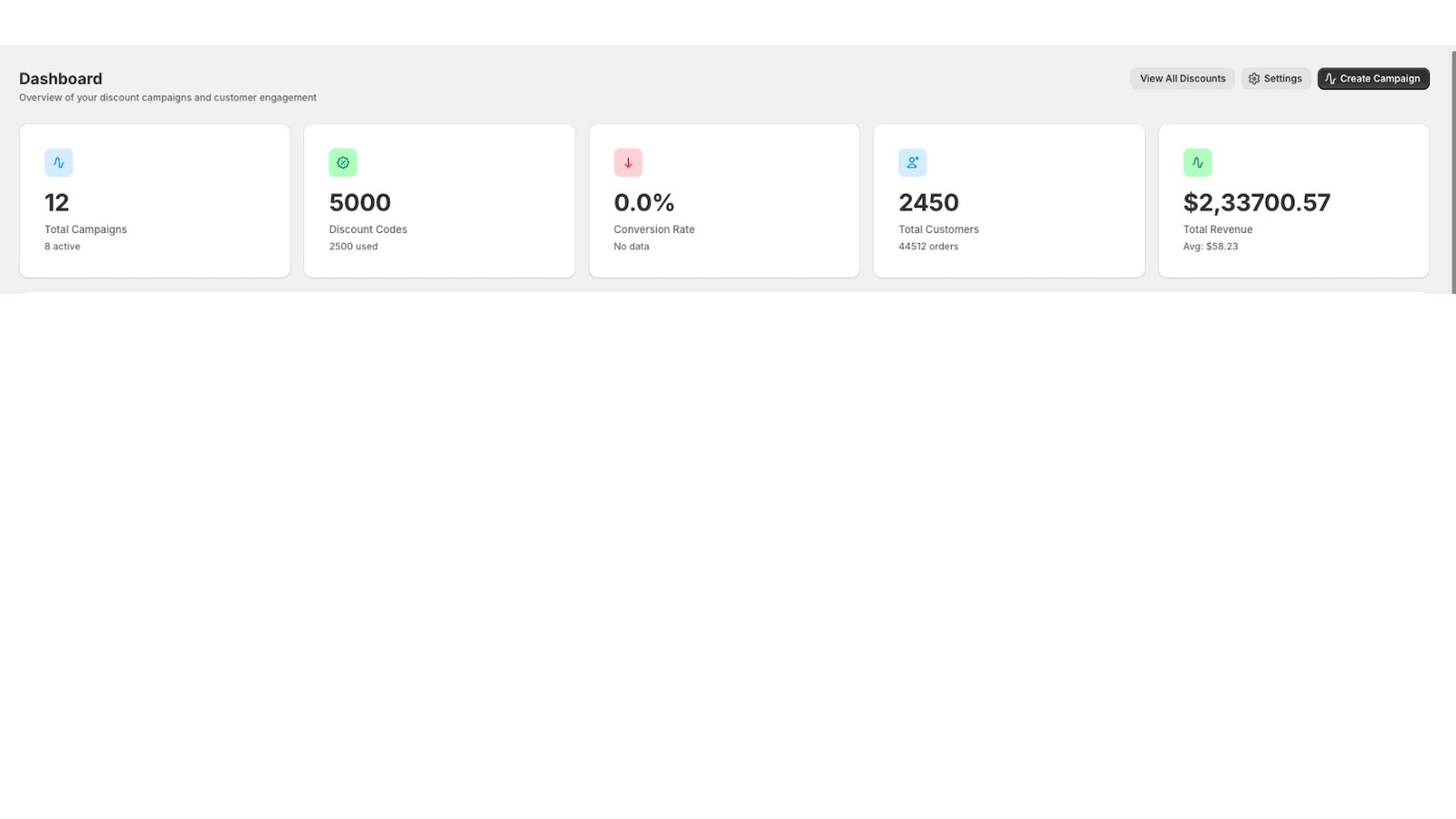Click the 12 campaigns value
The width and height of the screenshot is (1456, 819).
point(56,202)
